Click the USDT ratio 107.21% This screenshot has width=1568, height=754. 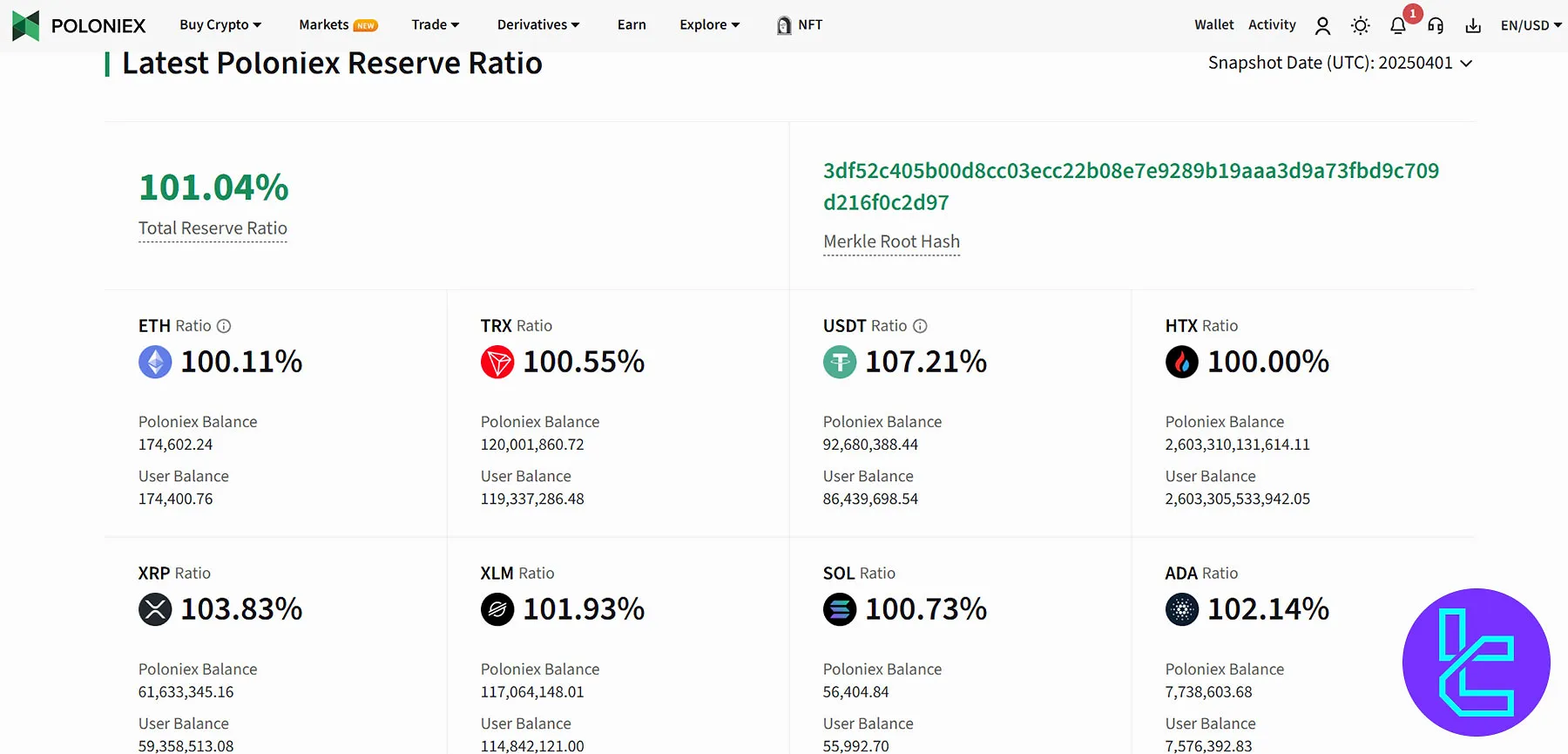[926, 362]
